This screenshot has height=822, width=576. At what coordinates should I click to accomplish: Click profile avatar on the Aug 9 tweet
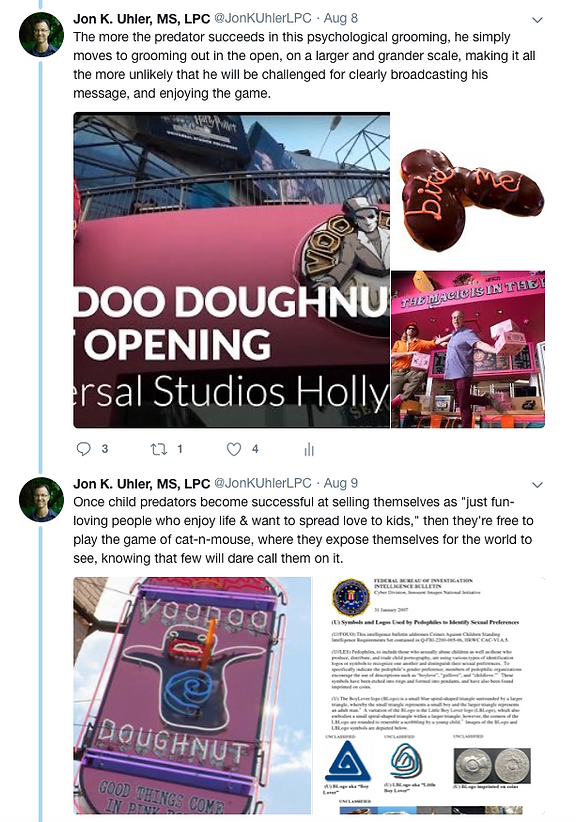[x=41, y=499]
